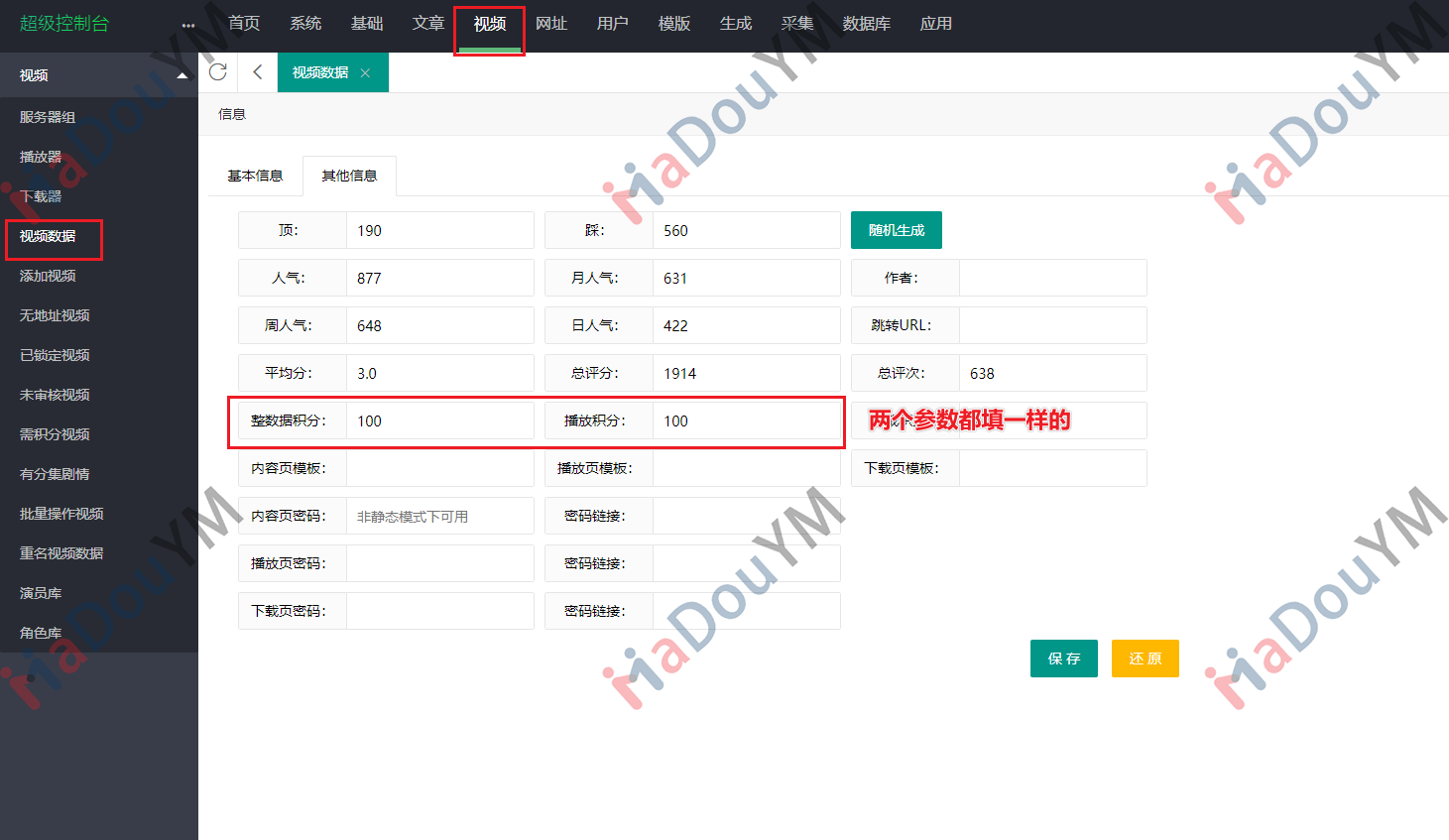Open the three-dots menu beside 超级控制台
The image size is (1449, 840).
(x=188, y=25)
